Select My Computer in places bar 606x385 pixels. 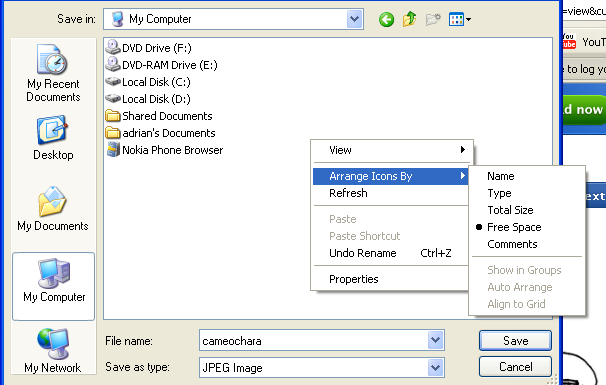click(x=53, y=286)
